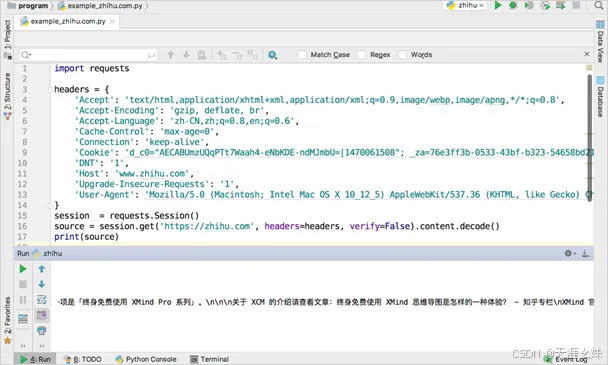Enable the Regex checkbox
The height and width of the screenshot is (365, 608).
(361, 55)
